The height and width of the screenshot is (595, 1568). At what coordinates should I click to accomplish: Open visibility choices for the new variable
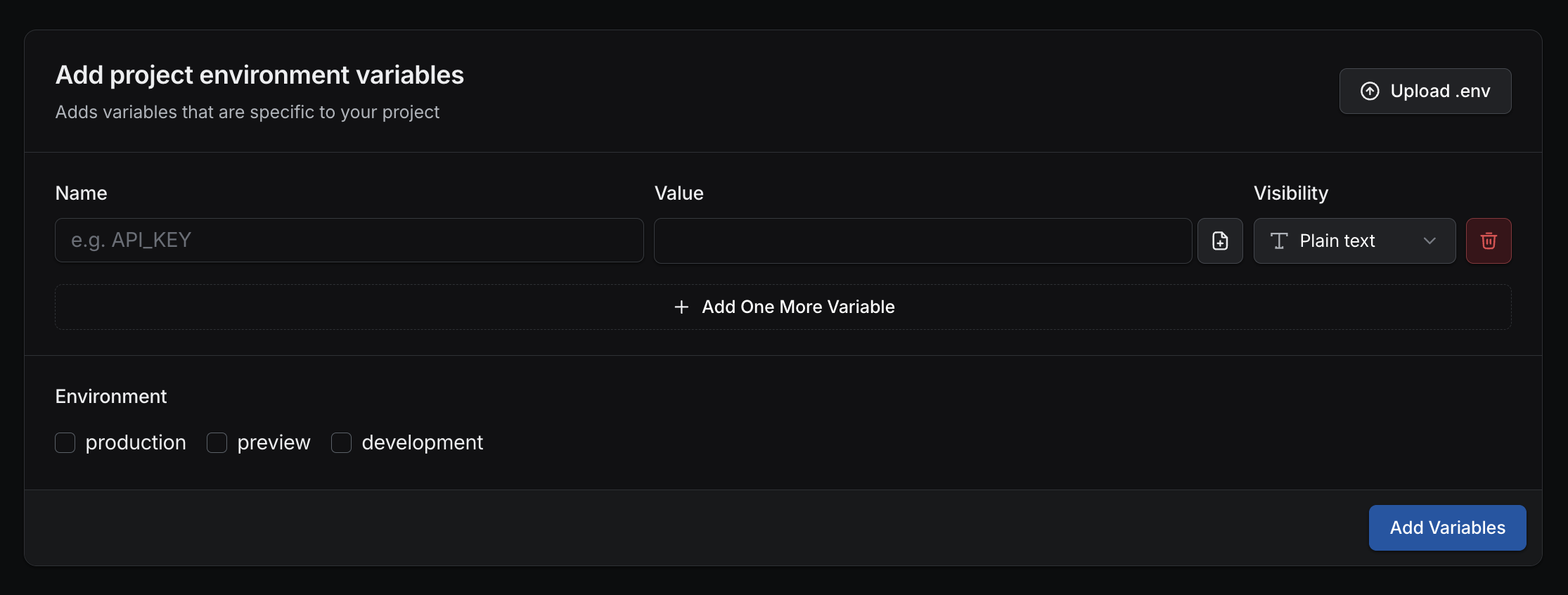[x=1354, y=241]
